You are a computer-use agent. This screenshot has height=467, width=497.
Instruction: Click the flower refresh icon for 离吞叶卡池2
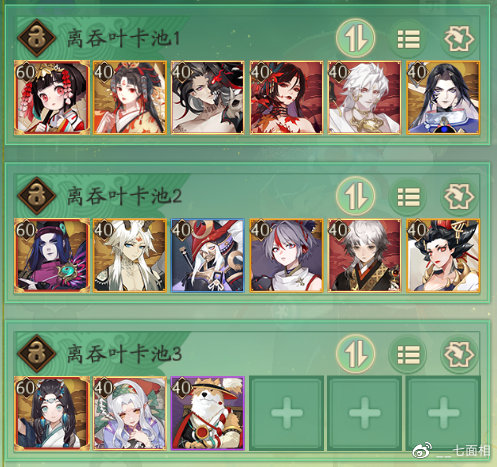[459, 197]
